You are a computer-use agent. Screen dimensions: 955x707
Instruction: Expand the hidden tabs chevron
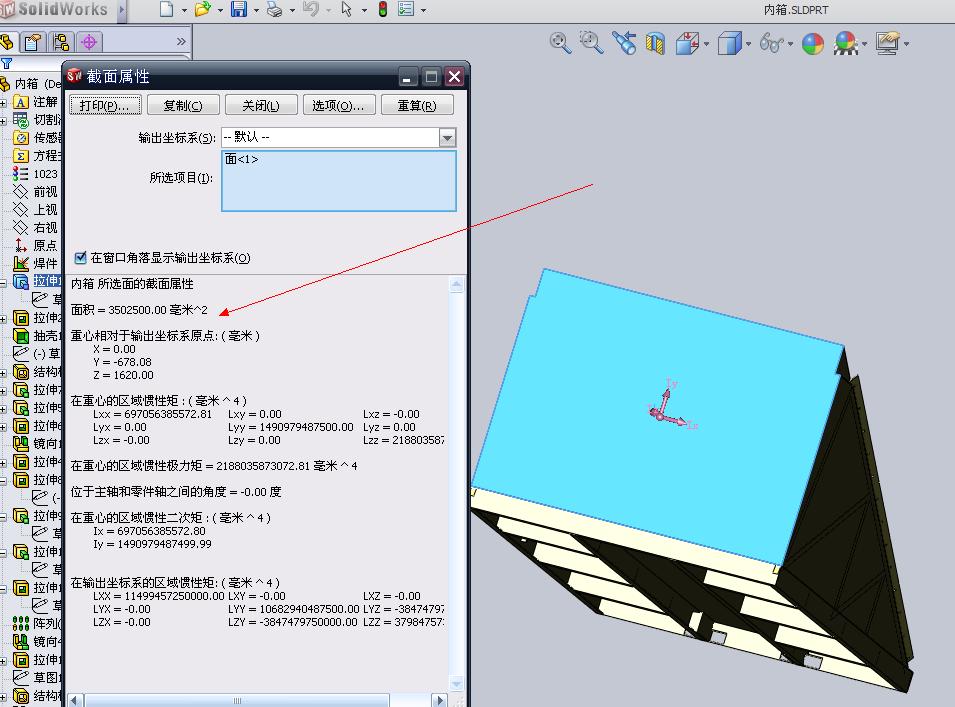(x=181, y=41)
